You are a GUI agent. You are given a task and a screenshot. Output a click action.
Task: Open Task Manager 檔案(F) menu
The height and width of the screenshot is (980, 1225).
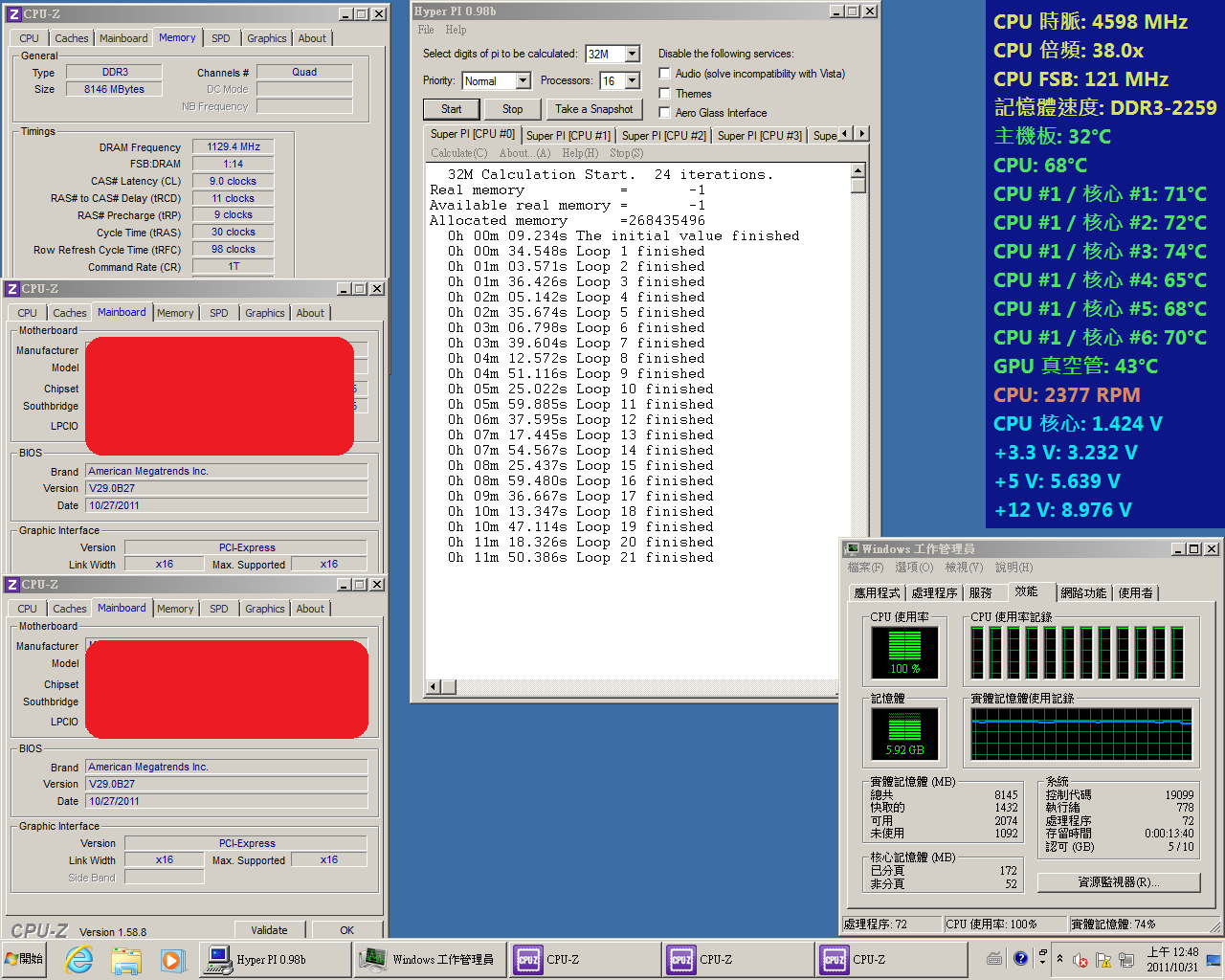pos(865,568)
